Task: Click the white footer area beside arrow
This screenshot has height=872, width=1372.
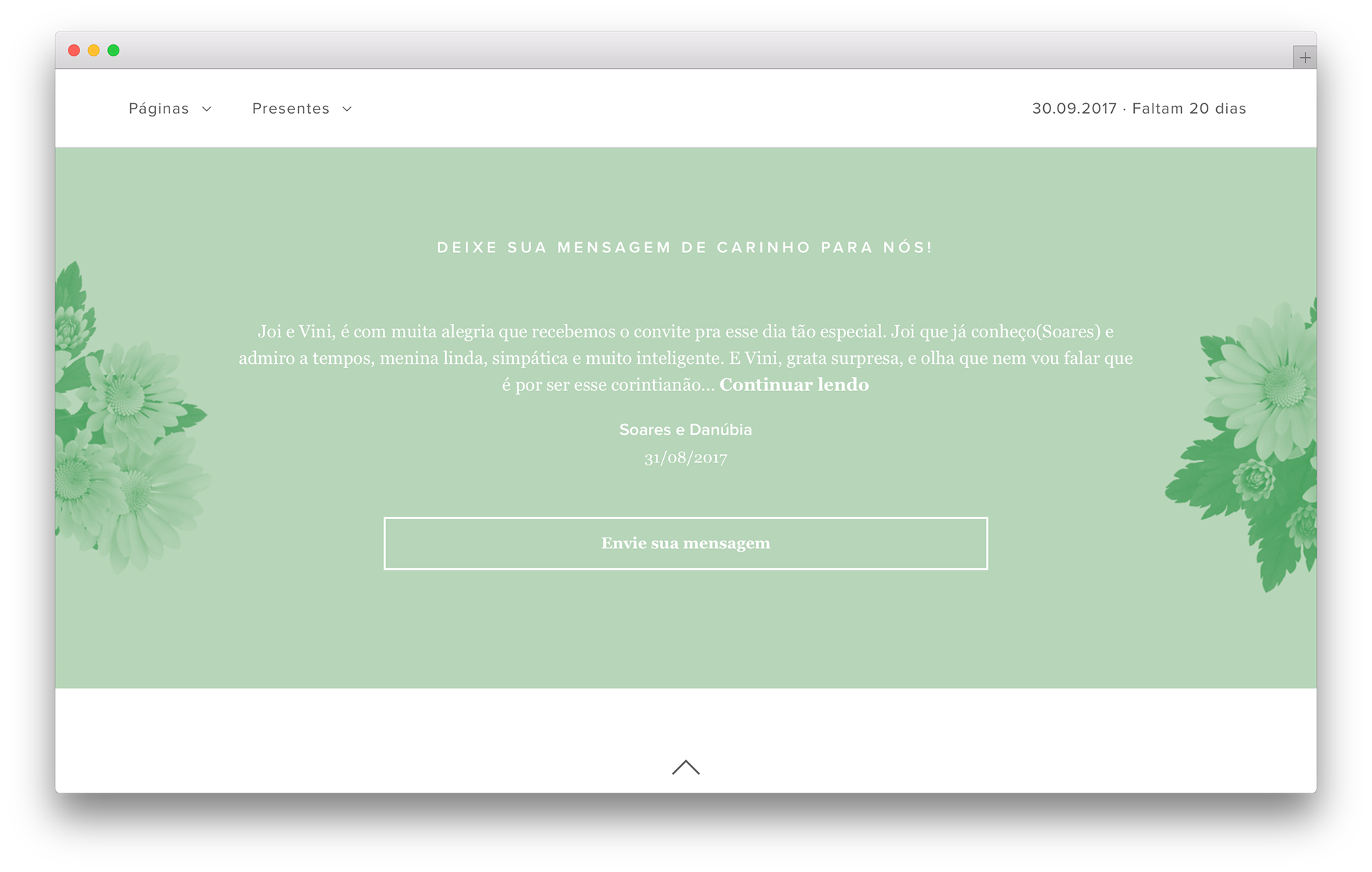Action: 357,740
